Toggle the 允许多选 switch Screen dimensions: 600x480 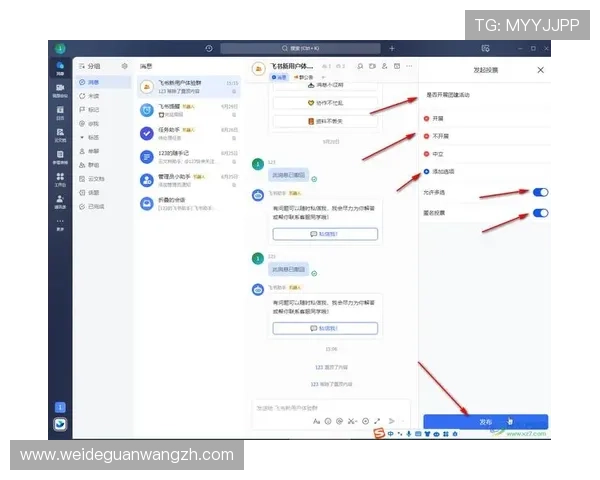click(540, 192)
